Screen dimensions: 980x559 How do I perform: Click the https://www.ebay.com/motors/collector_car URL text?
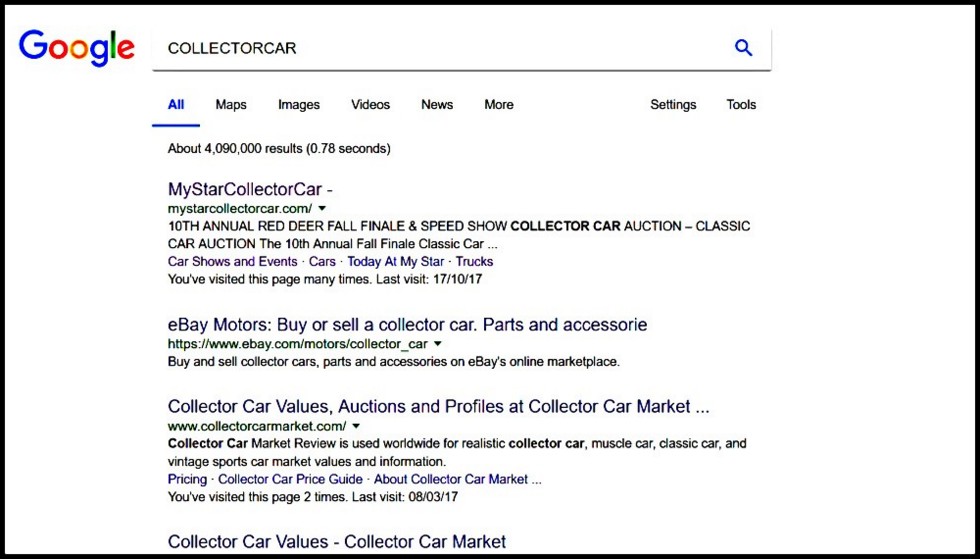click(x=298, y=343)
